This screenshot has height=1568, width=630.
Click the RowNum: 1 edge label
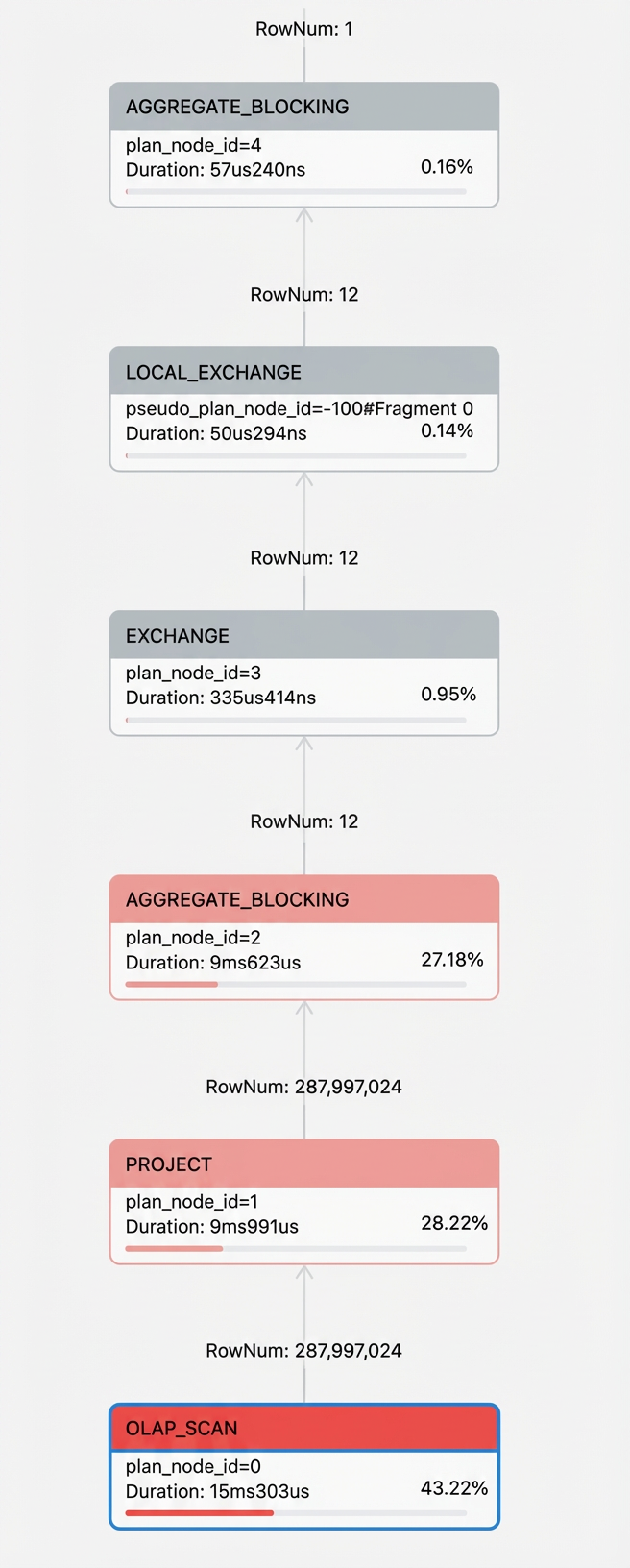304,29
